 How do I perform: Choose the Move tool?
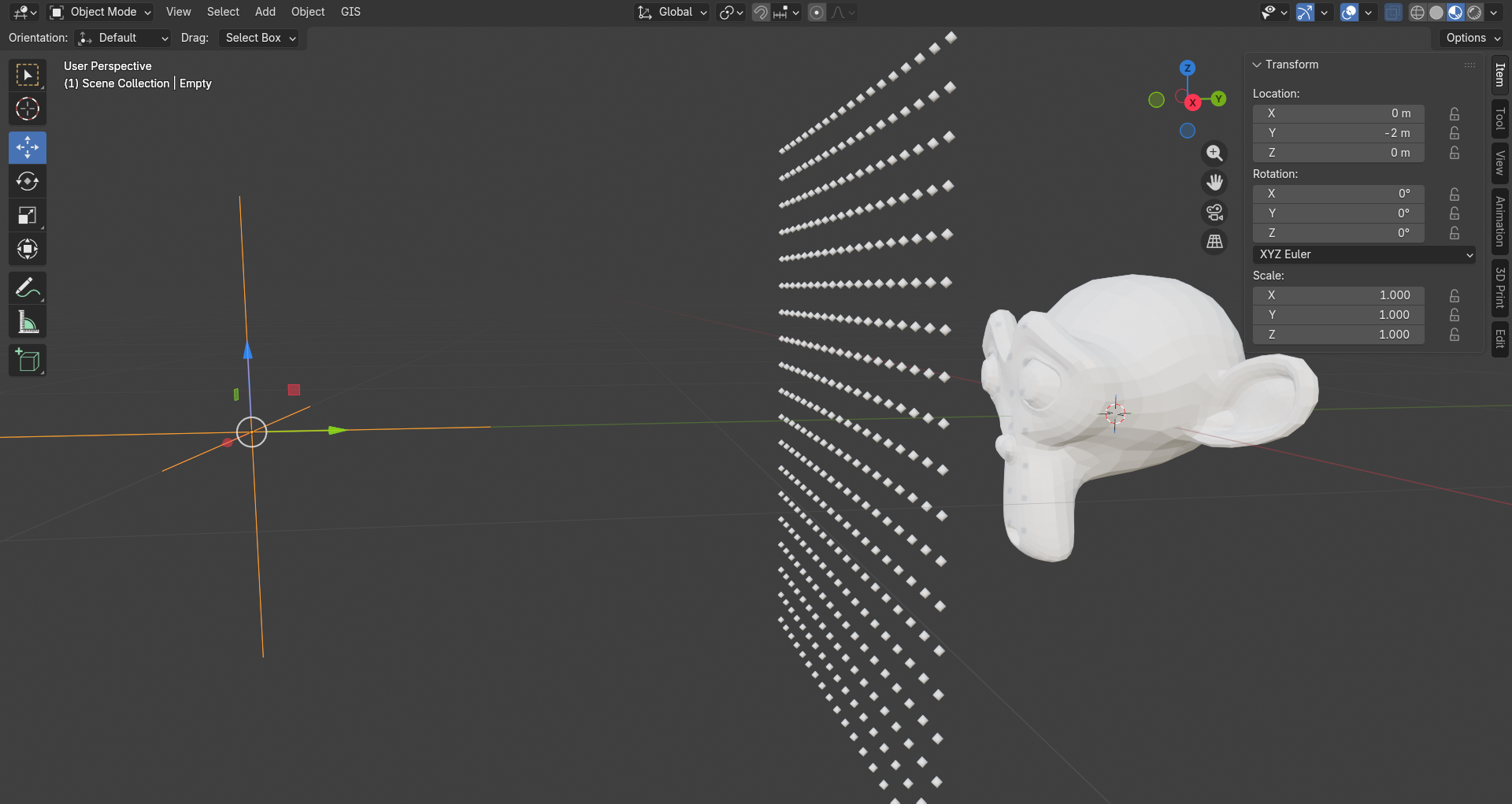pyautogui.click(x=28, y=147)
